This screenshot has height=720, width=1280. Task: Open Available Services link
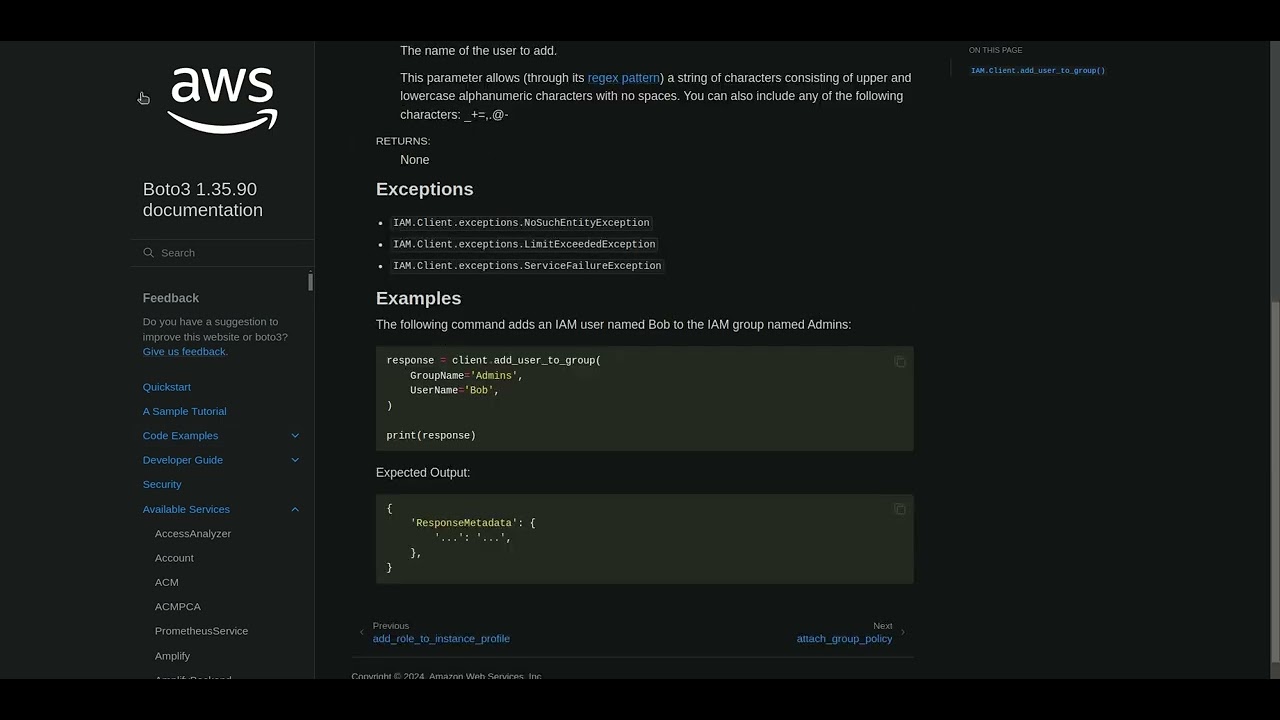186,509
